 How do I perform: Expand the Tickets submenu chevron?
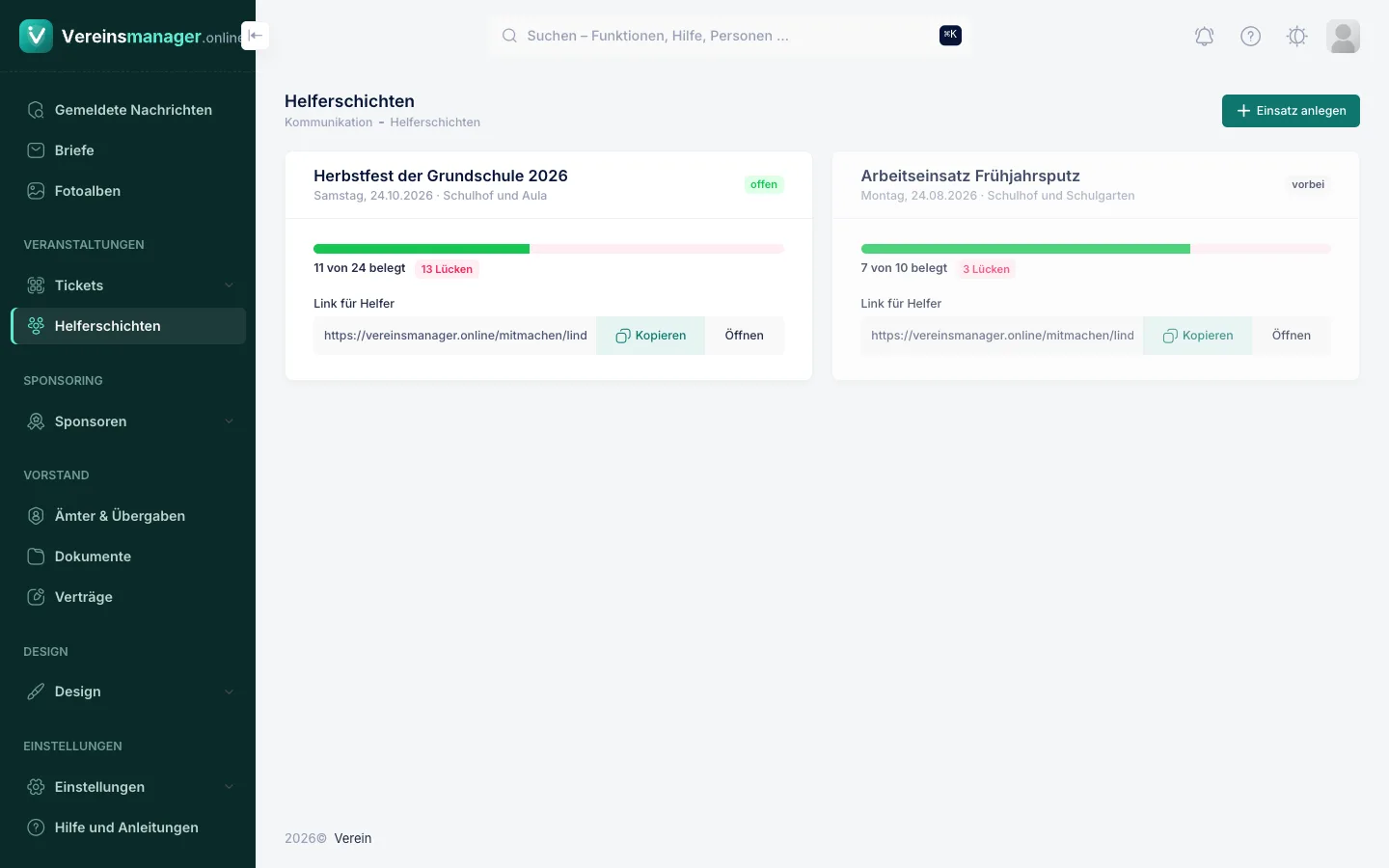pyautogui.click(x=229, y=285)
